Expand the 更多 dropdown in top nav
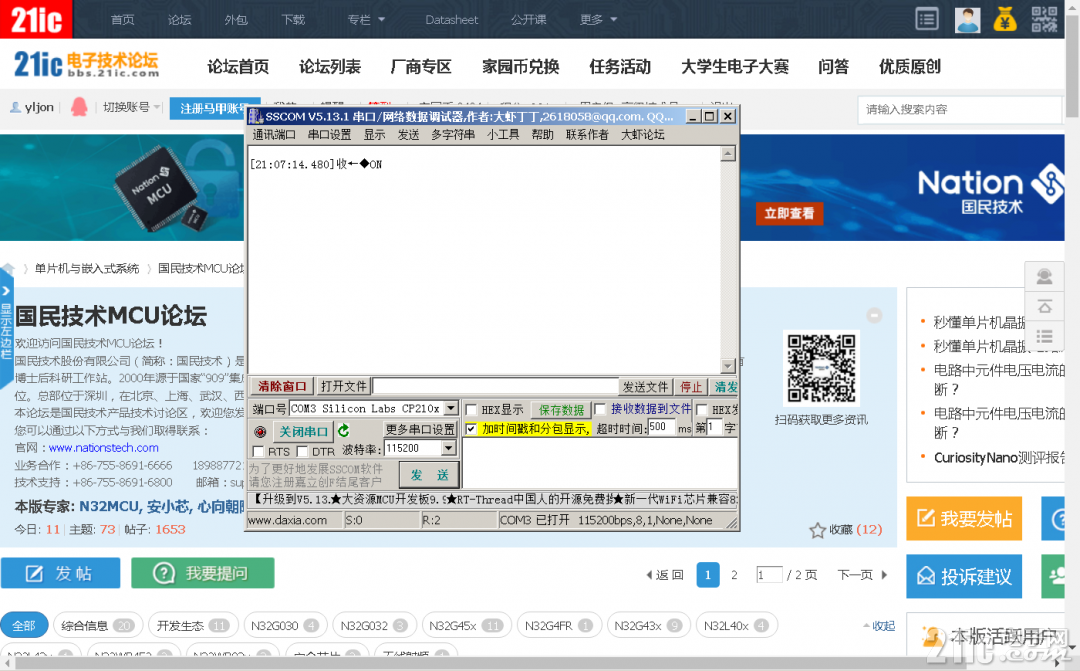The image size is (1080, 671). [598, 19]
